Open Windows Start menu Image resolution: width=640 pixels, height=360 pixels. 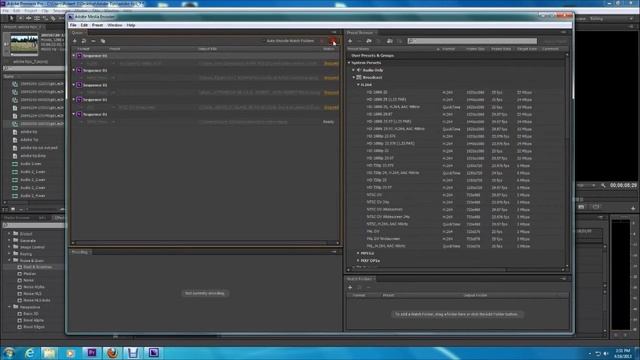9,353
